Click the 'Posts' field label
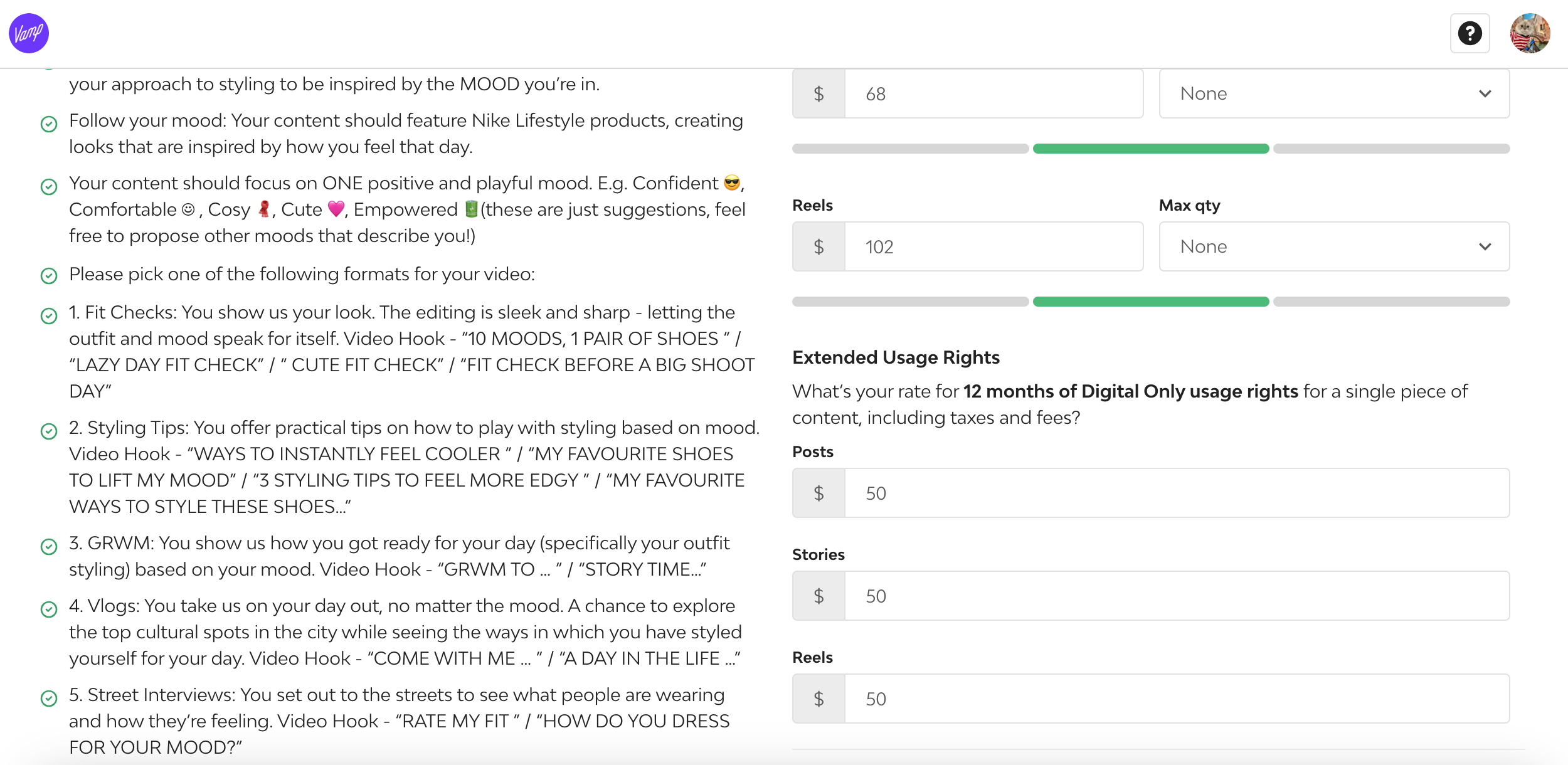 (x=813, y=452)
